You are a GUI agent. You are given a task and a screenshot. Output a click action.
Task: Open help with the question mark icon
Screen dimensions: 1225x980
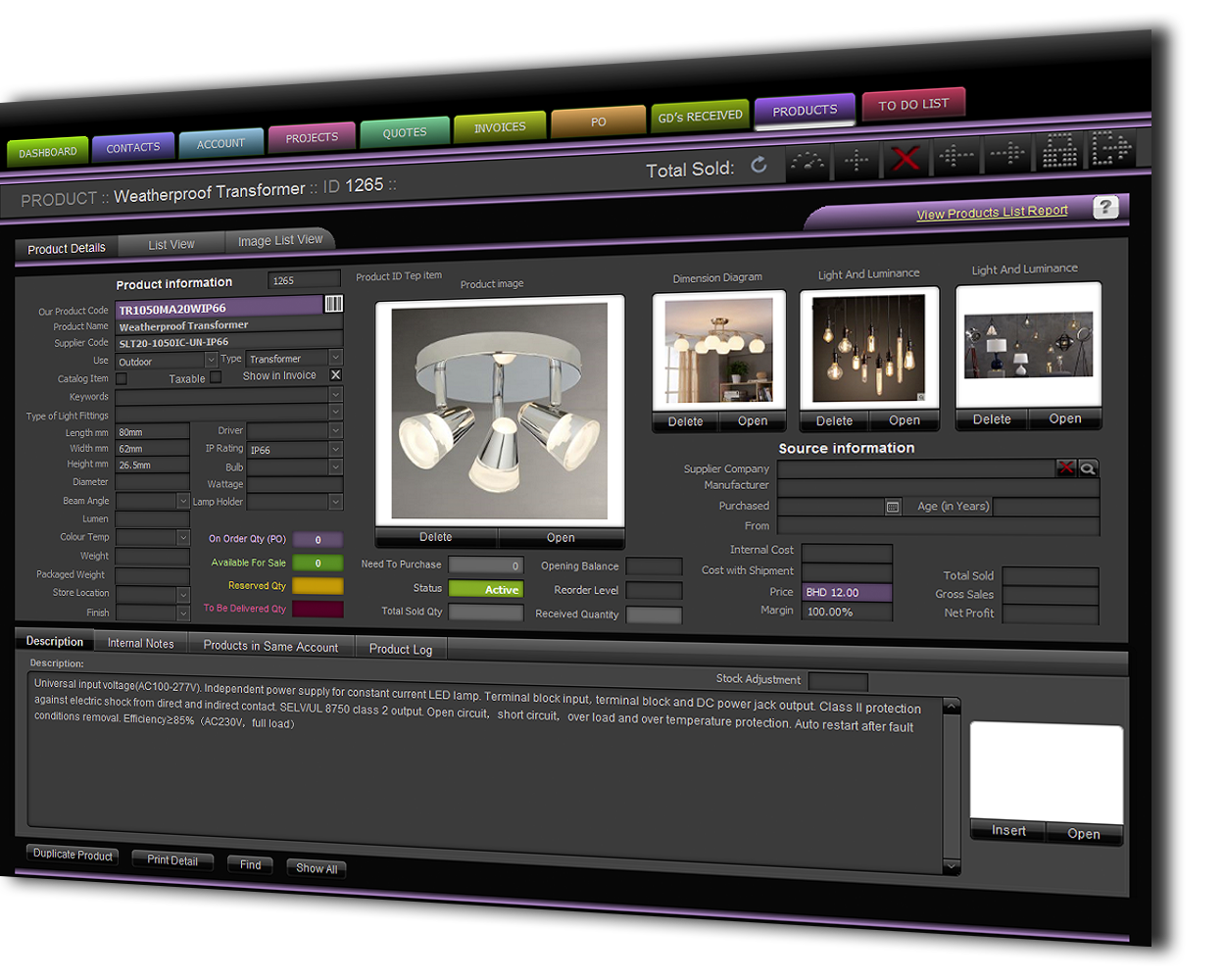click(1105, 207)
